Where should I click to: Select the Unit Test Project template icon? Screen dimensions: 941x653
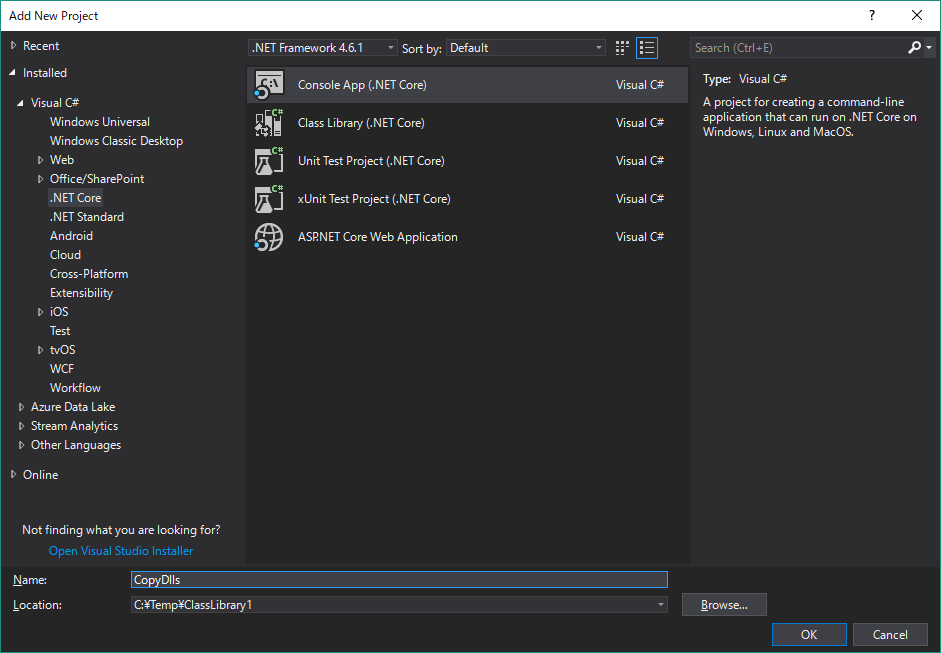coord(268,161)
